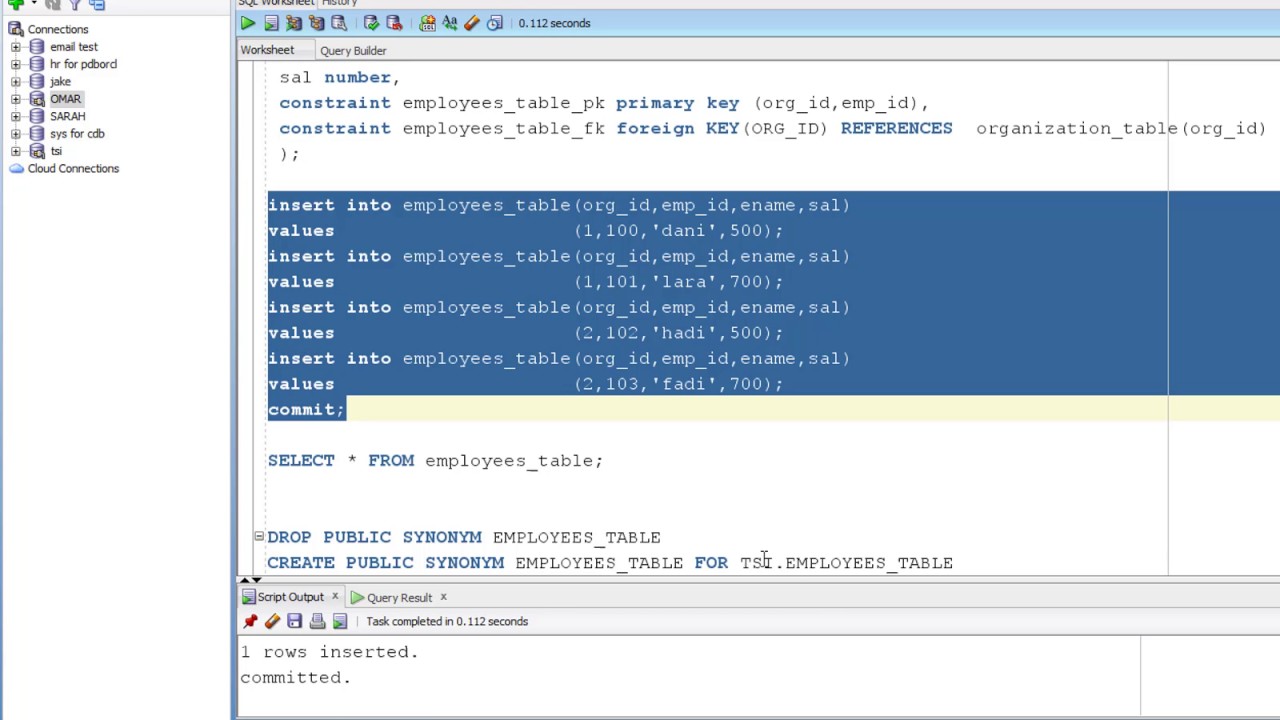Click the sys for cdb connection label
Viewport: 1280px width, 720px height.
click(x=77, y=133)
